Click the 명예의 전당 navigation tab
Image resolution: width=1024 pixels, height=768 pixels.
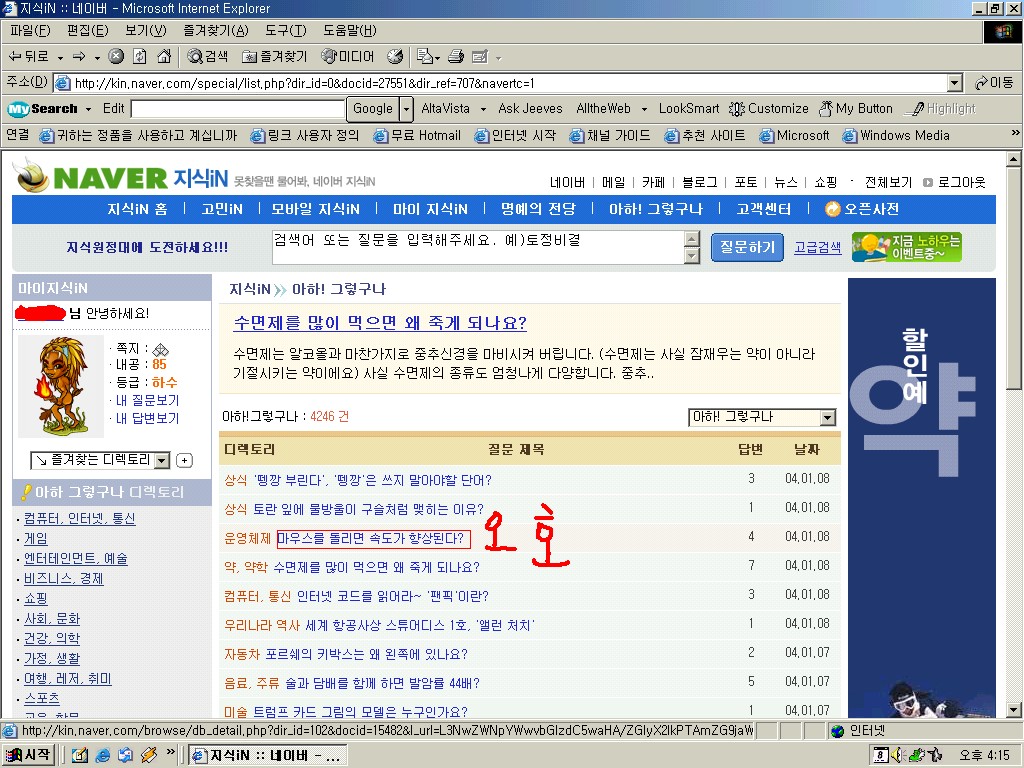click(x=538, y=209)
